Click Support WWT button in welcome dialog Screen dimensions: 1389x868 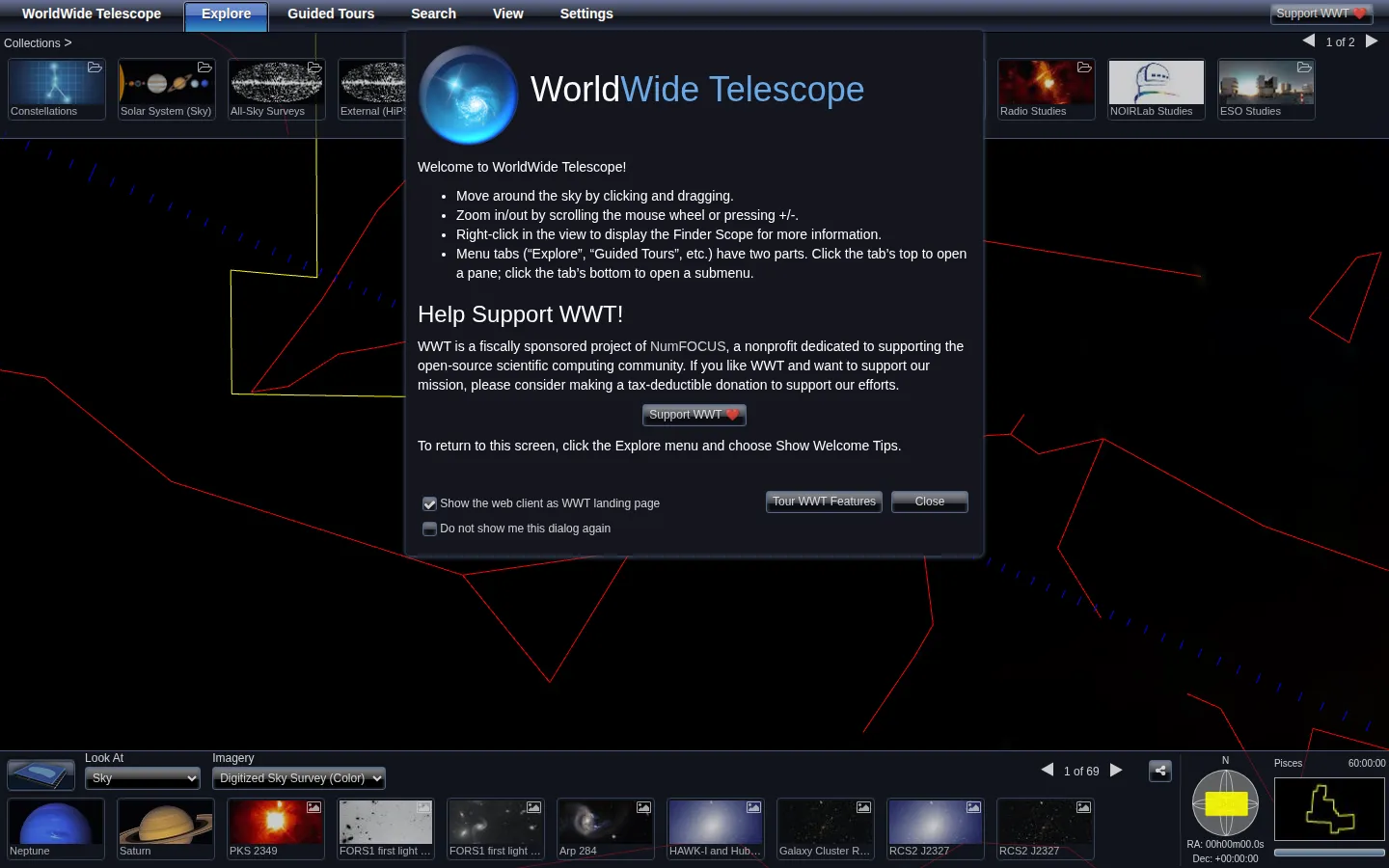coord(694,415)
